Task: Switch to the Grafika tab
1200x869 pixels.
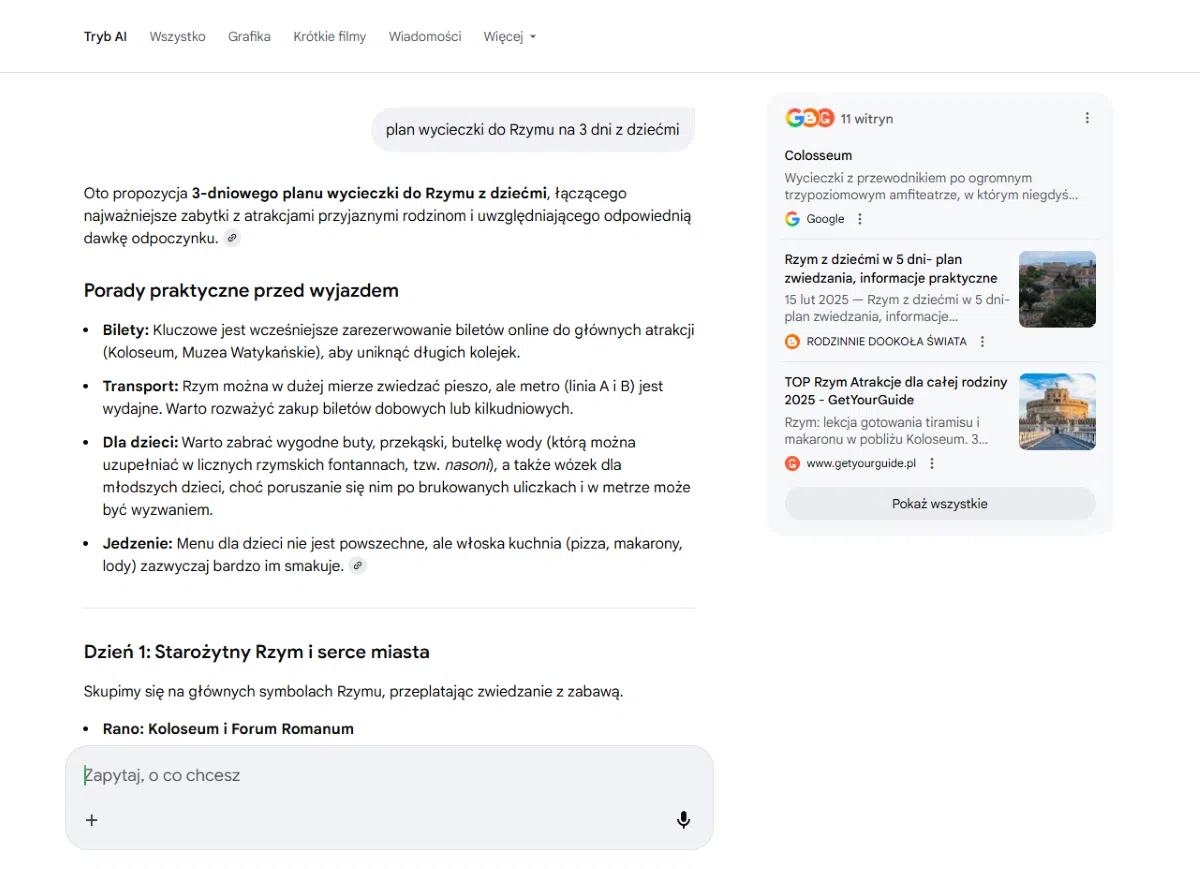Action: point(249,36)
